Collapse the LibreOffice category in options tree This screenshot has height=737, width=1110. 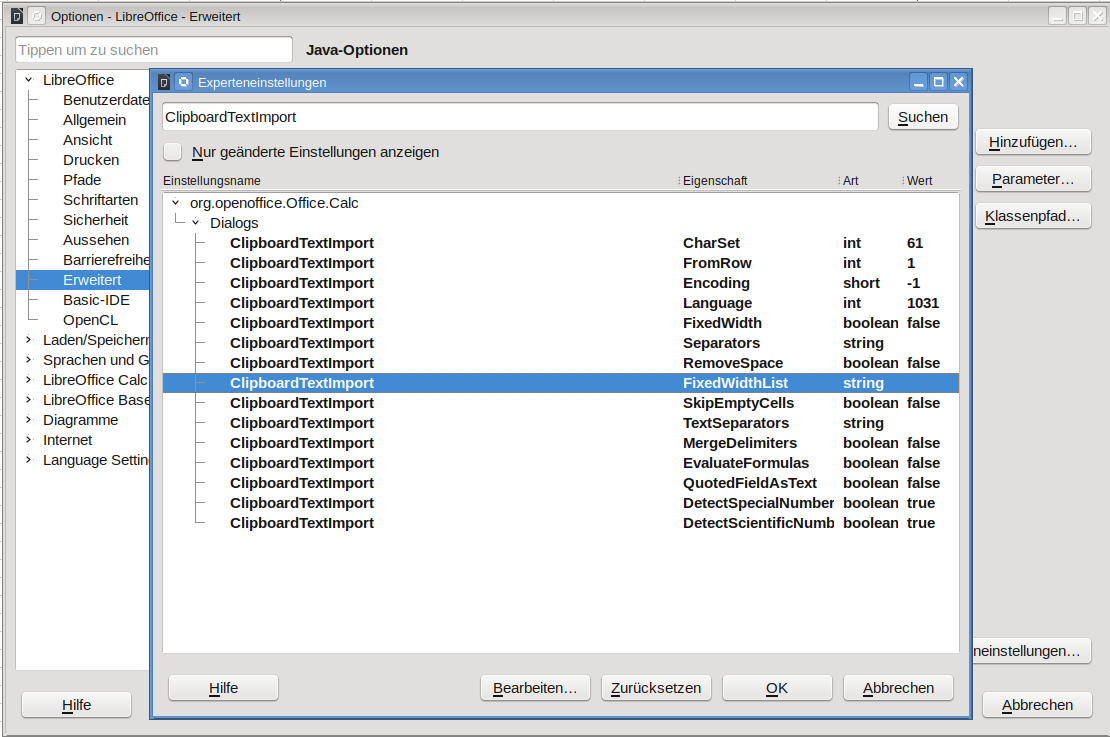(28, 80)
